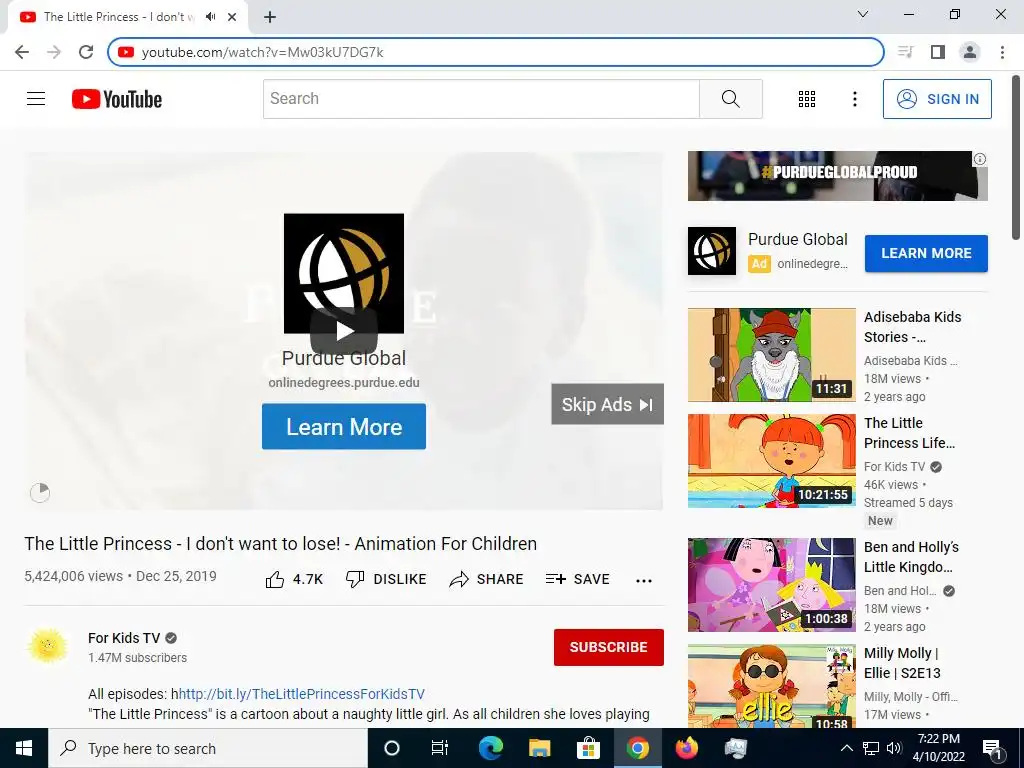Viewport: 1024px width, 768px height.
Task: Click the YouTube logo to go home
Action: [x=117, y=99]
